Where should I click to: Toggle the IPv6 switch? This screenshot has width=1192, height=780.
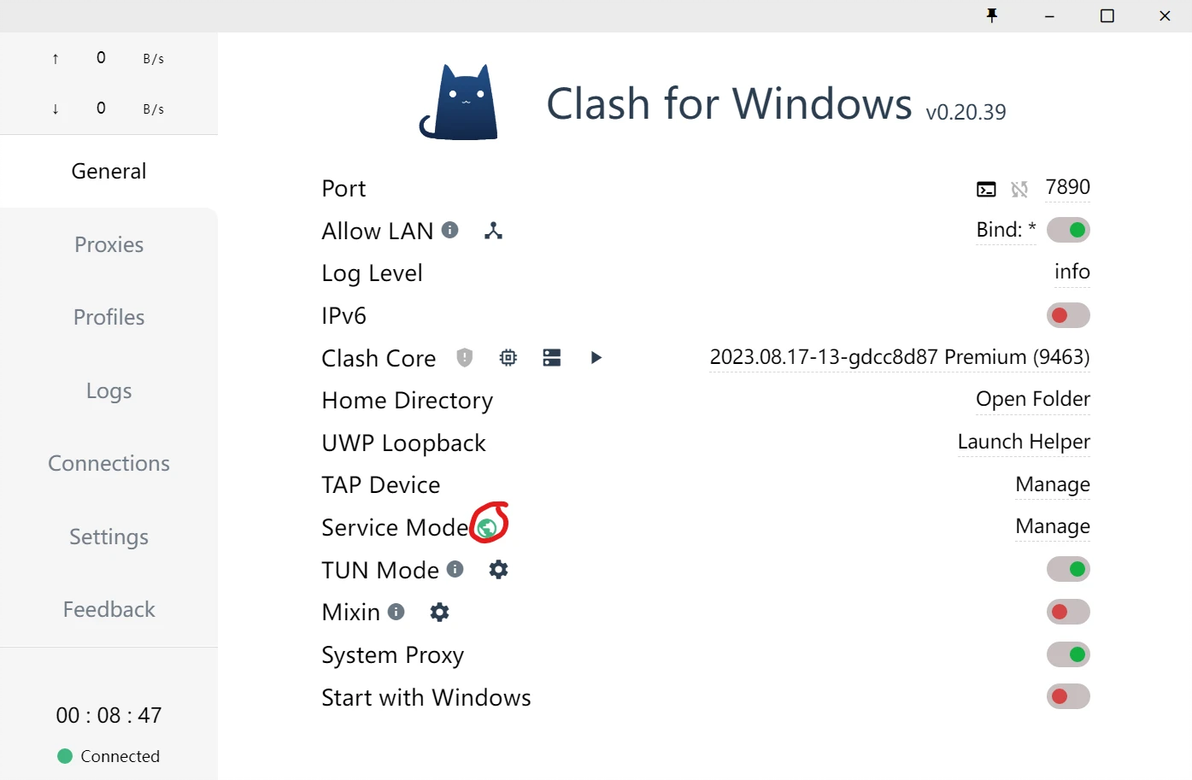tap(1068, 316)
